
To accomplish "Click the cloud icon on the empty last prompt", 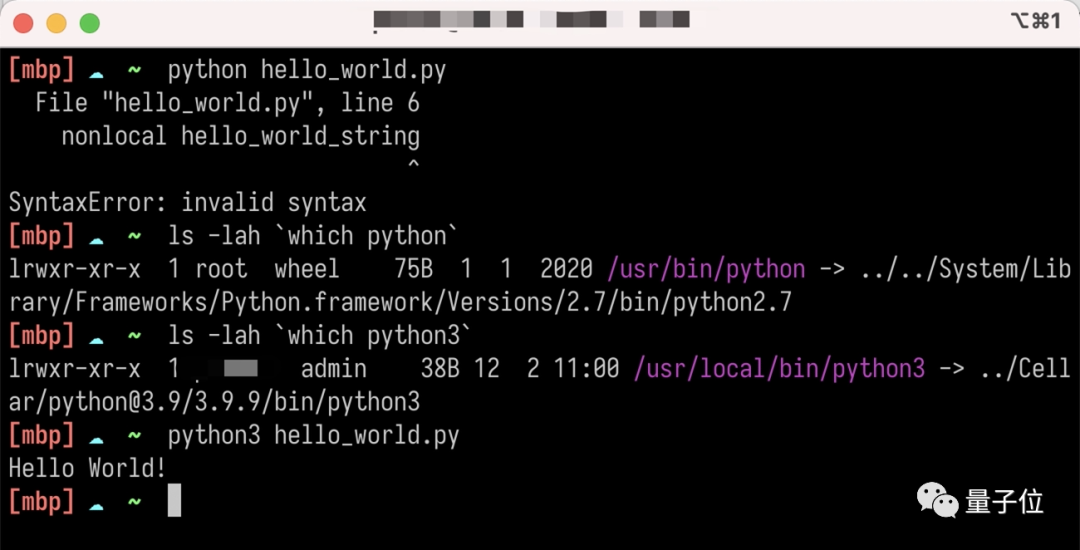I will [96, 502].
